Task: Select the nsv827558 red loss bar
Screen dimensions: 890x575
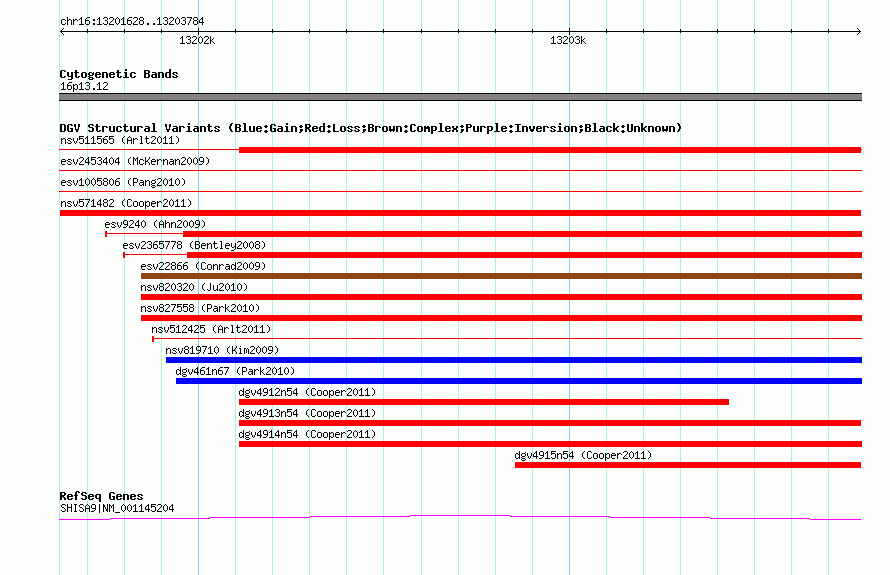Action: pyautogui.click(x=501, y=318)
